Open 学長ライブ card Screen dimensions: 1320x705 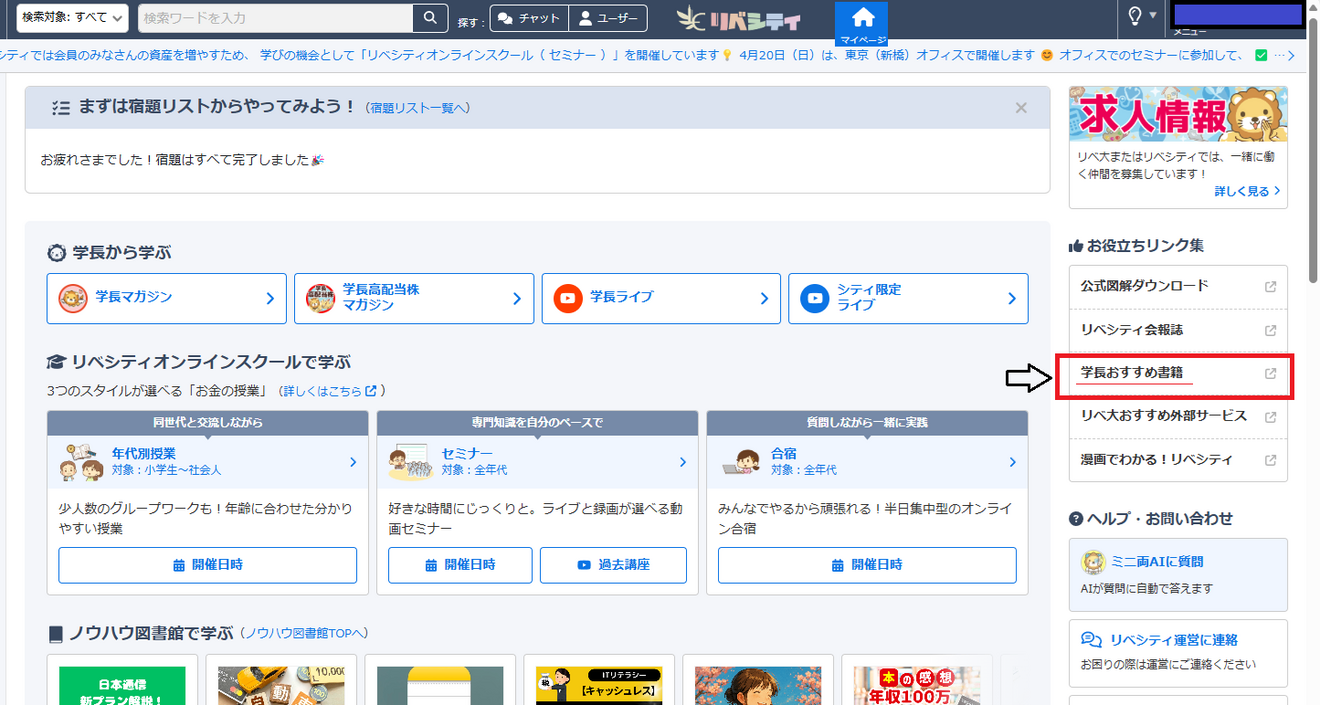click(661, 298)
